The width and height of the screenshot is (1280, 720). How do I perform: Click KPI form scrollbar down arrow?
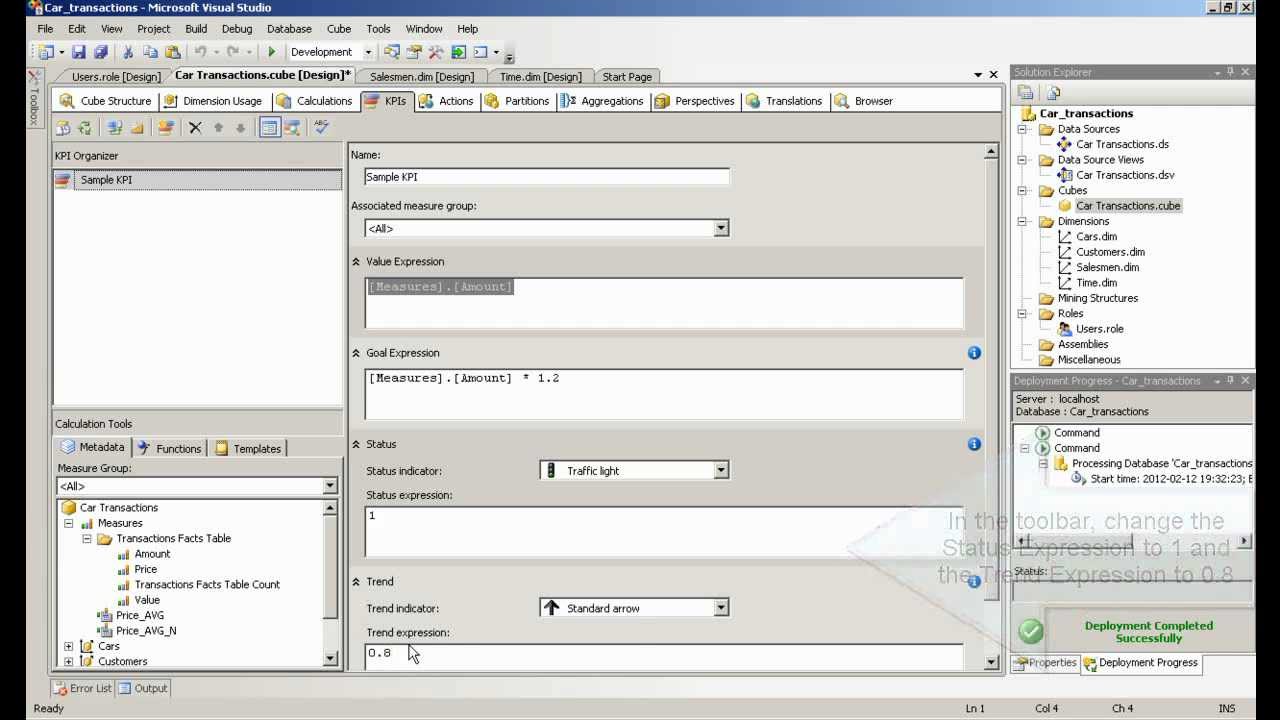click(991, 662)
